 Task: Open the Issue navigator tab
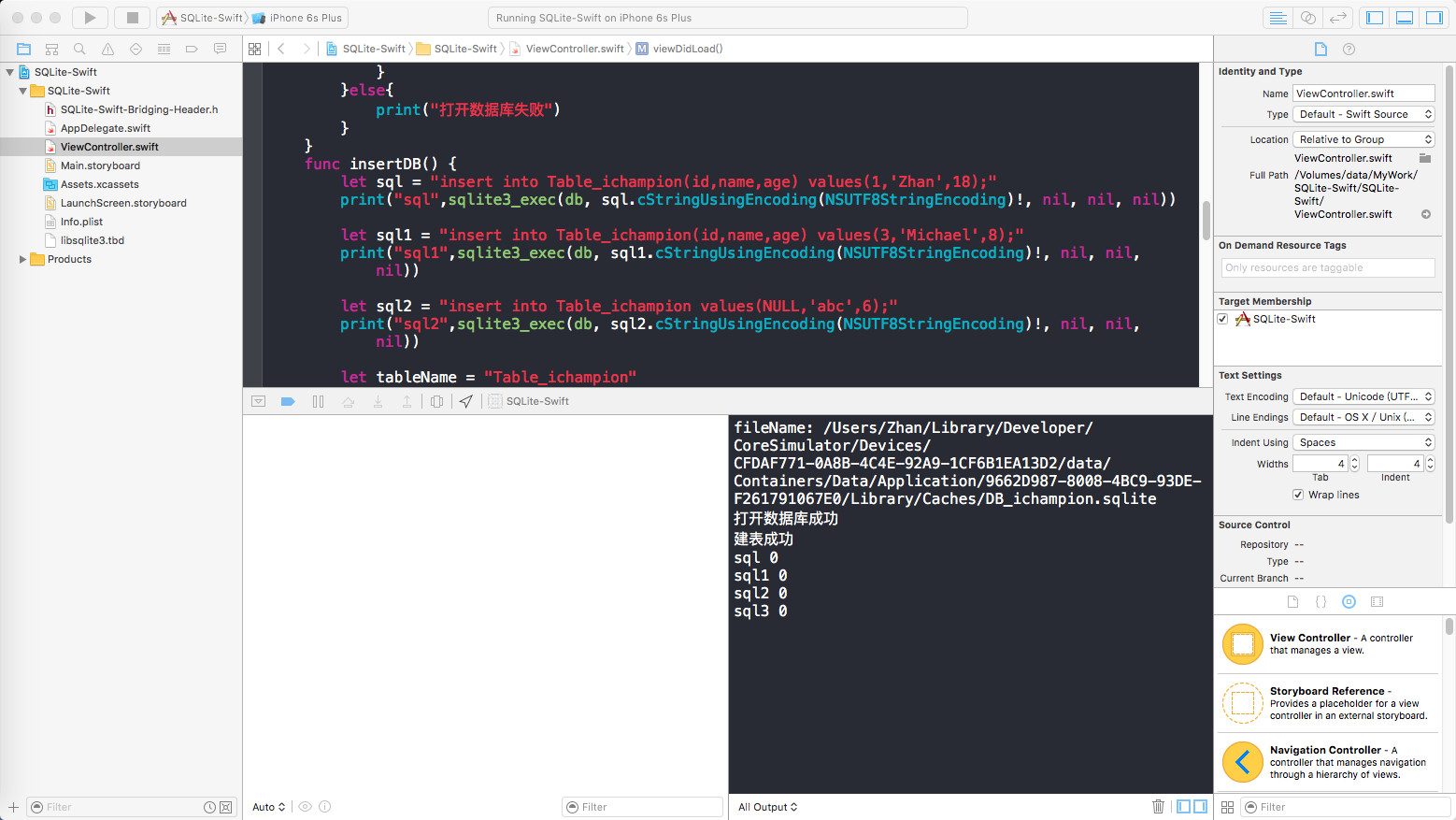point(107,49)
